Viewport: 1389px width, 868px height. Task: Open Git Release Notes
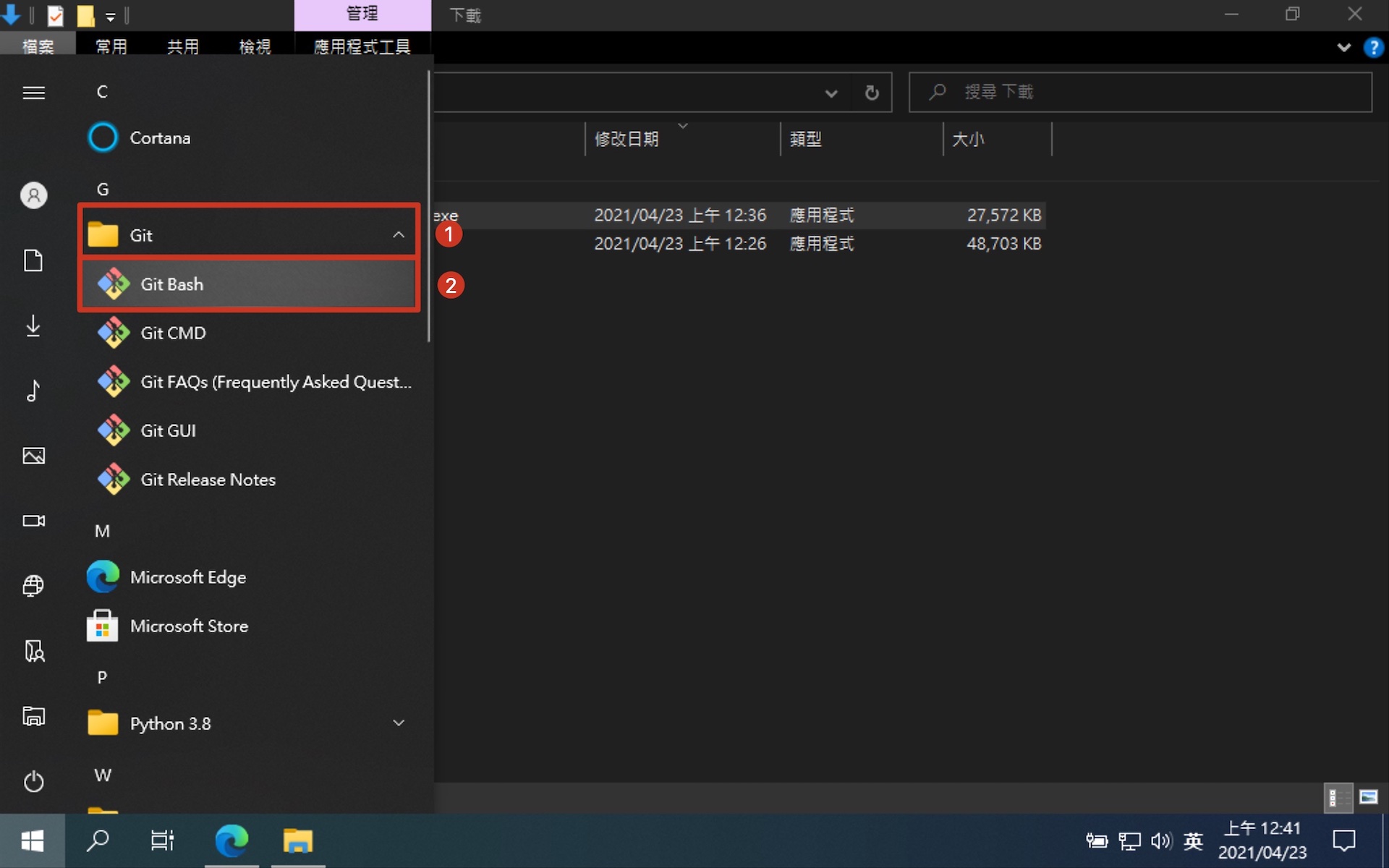pyautogui.click(x=249, y=480)
